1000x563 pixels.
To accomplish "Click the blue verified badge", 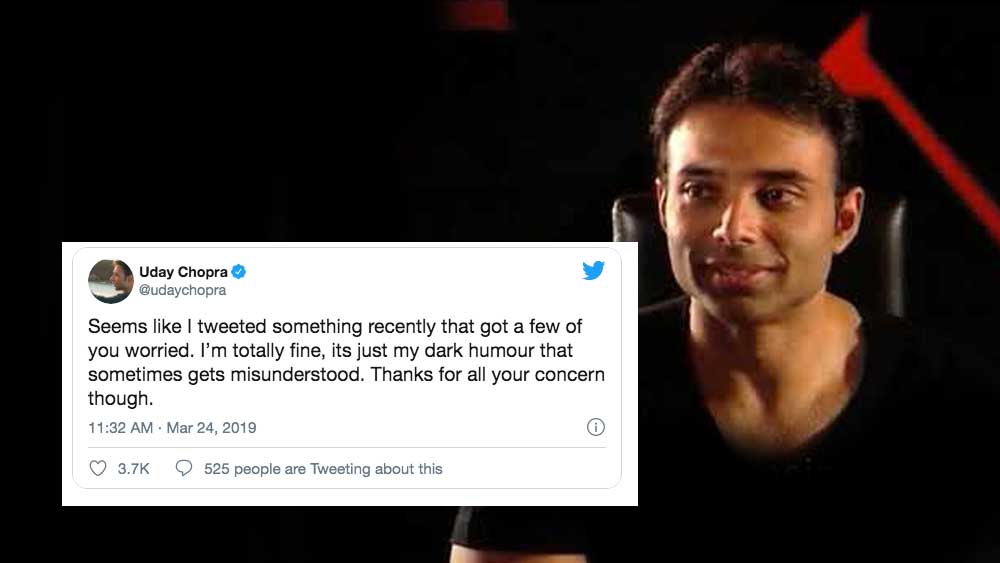I will [x=239, y=272].
